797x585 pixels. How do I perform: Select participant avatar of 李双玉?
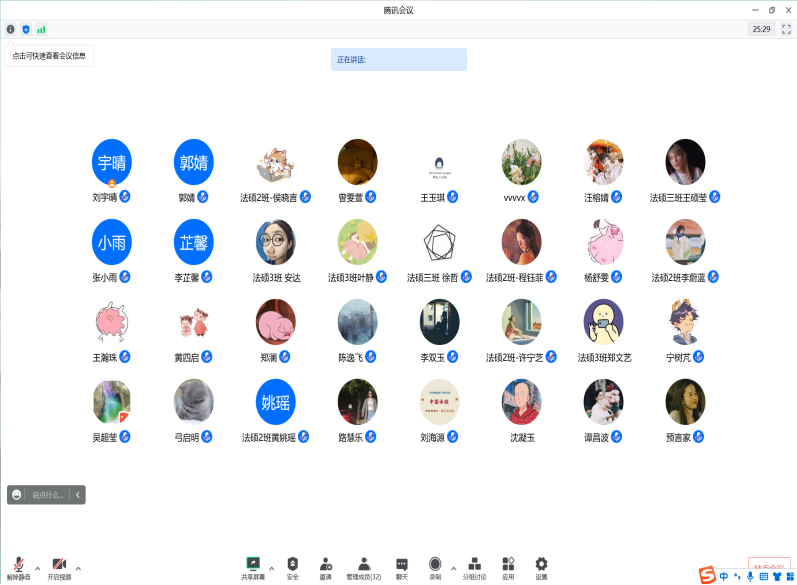[439, 322]
